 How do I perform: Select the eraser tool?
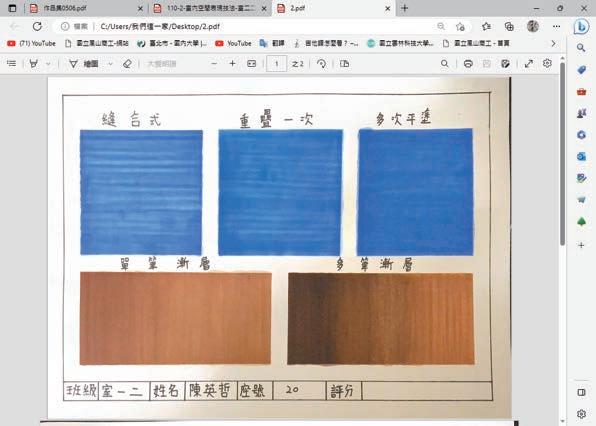(x=127, y=64)
